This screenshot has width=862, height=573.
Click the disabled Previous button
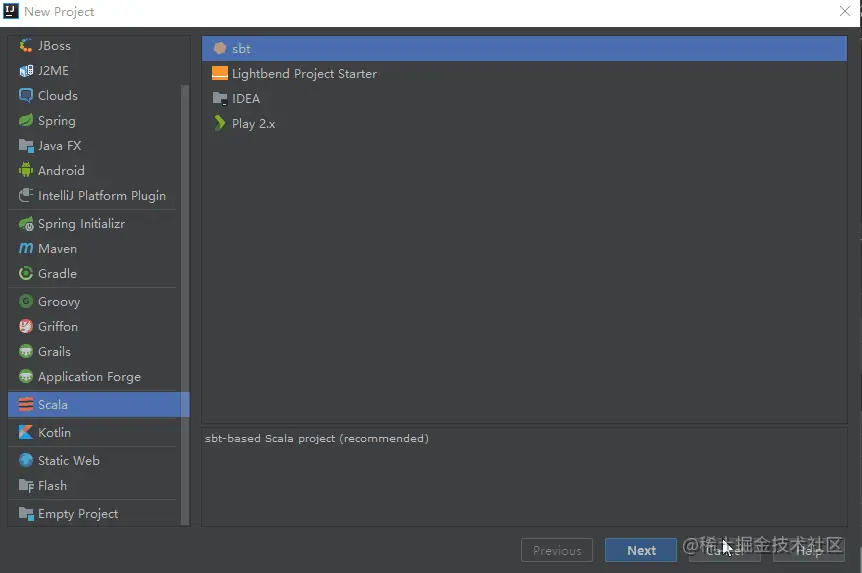tap(557, 550)
